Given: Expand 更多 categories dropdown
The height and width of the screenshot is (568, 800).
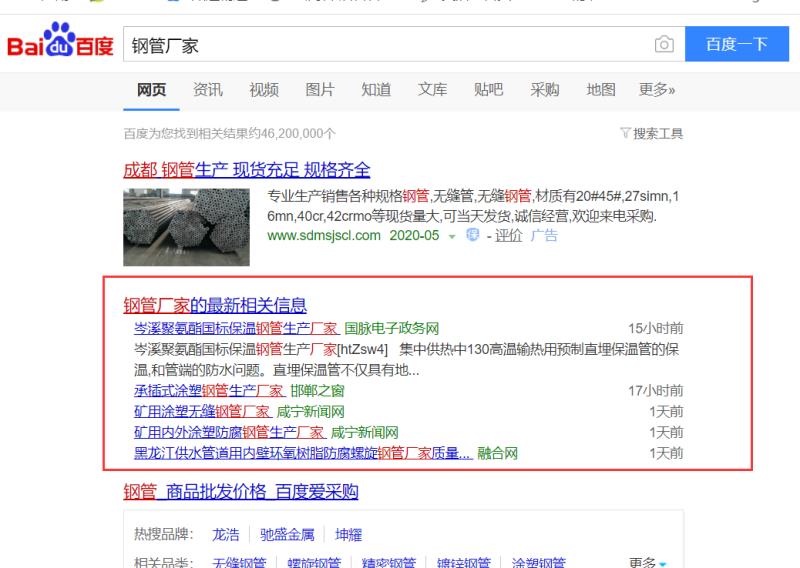Looking at the screenshot, I should pos(648,563).
